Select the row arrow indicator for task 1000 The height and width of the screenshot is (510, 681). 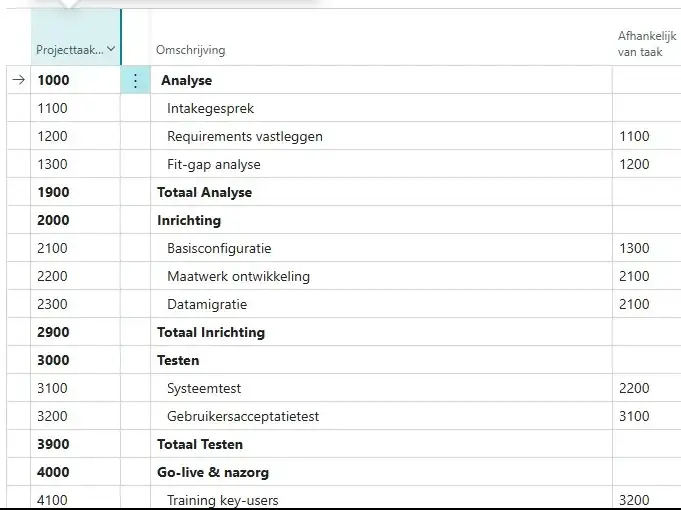click(19, 80)
